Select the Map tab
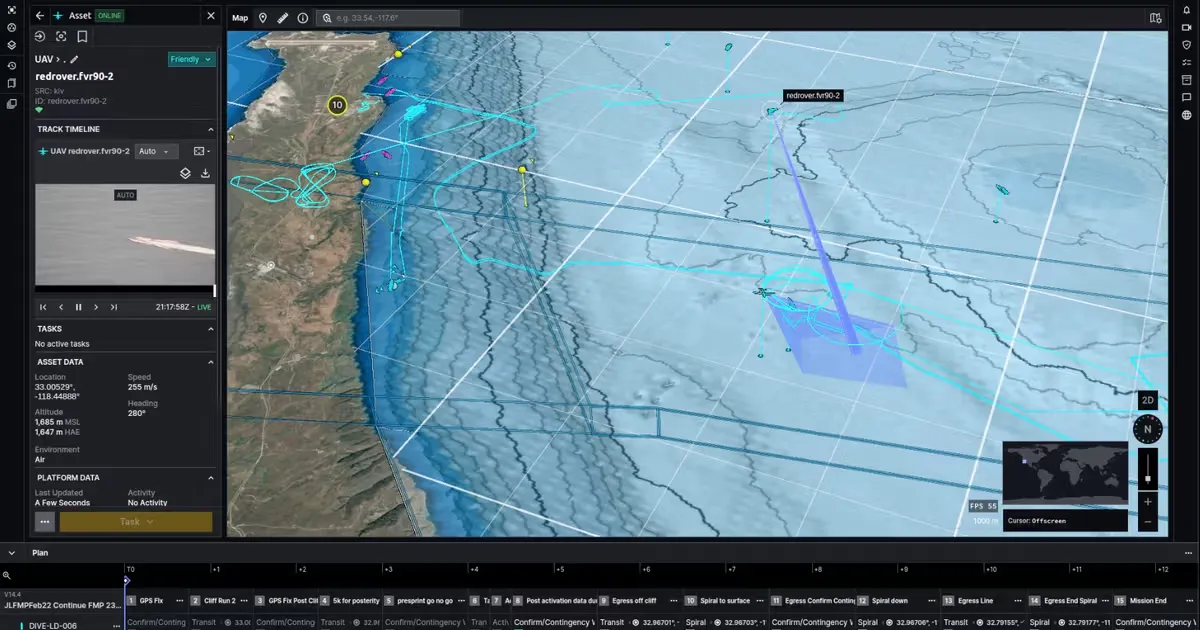 (240, 18)
